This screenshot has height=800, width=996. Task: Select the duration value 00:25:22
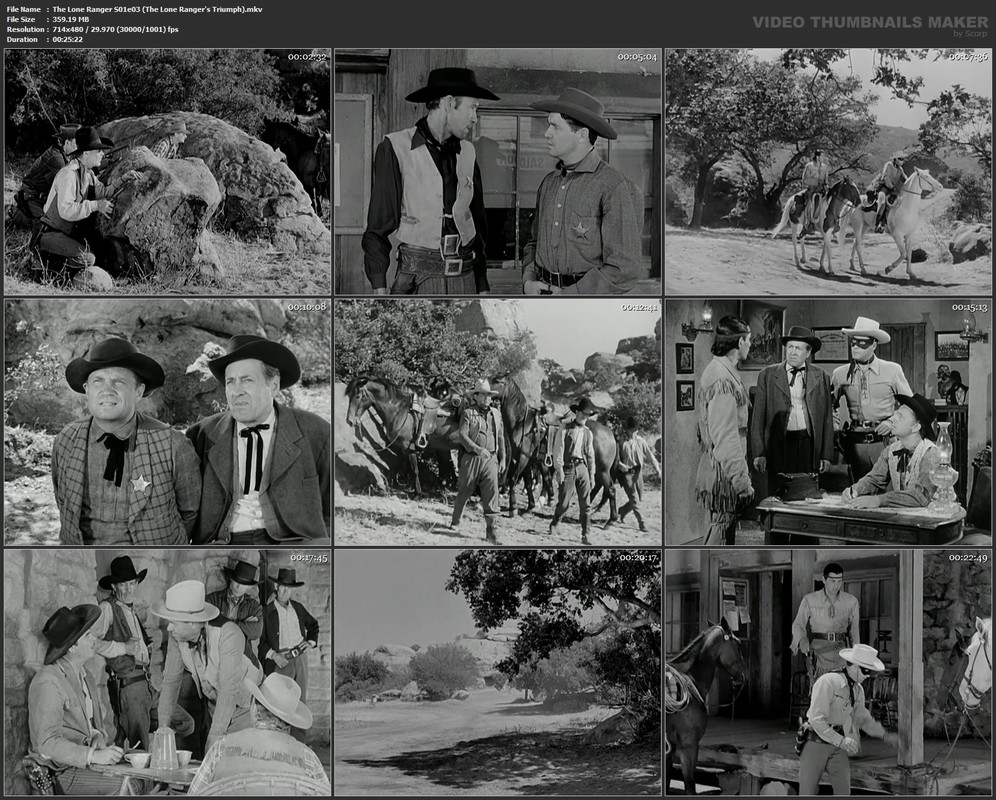(67, 39)
